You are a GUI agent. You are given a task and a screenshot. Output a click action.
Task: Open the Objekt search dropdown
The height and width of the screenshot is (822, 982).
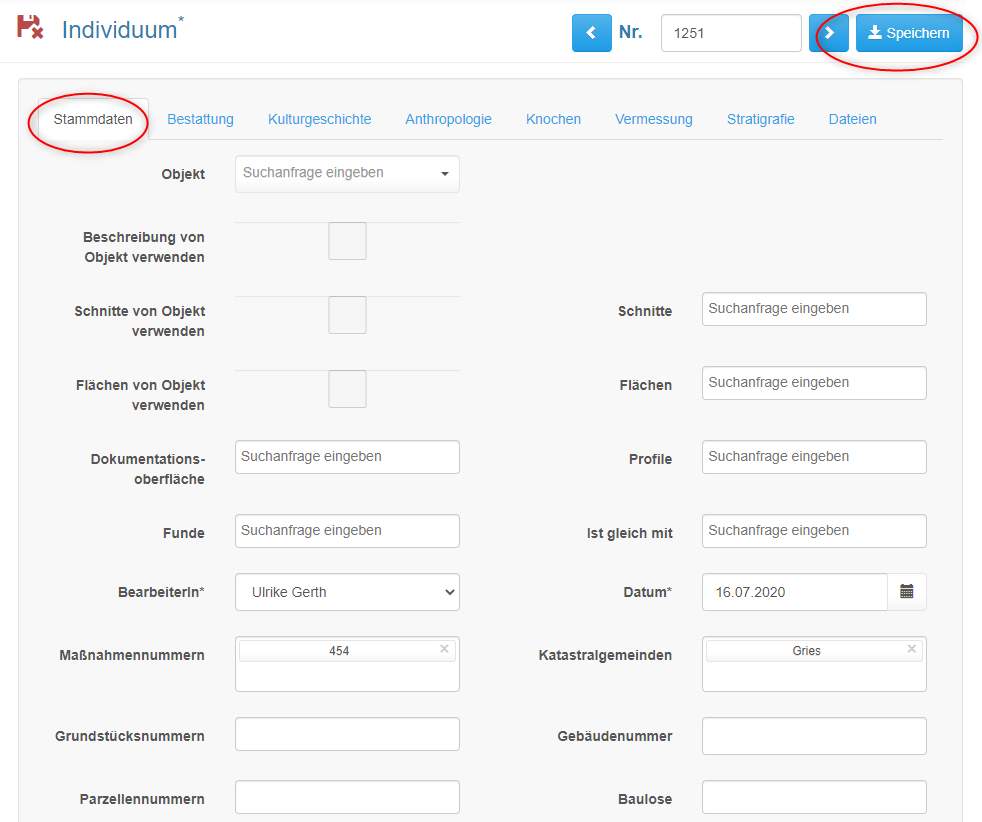347,173
